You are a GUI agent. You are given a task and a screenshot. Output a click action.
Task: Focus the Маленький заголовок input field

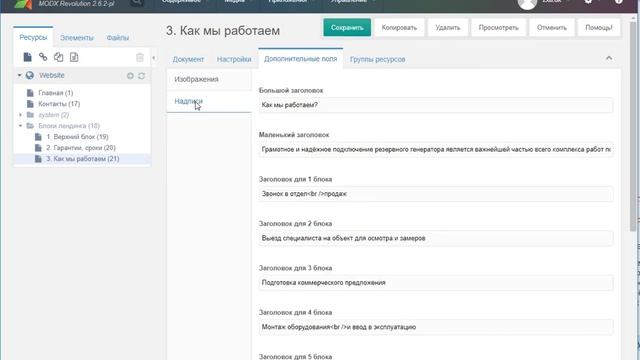point(436,149)
